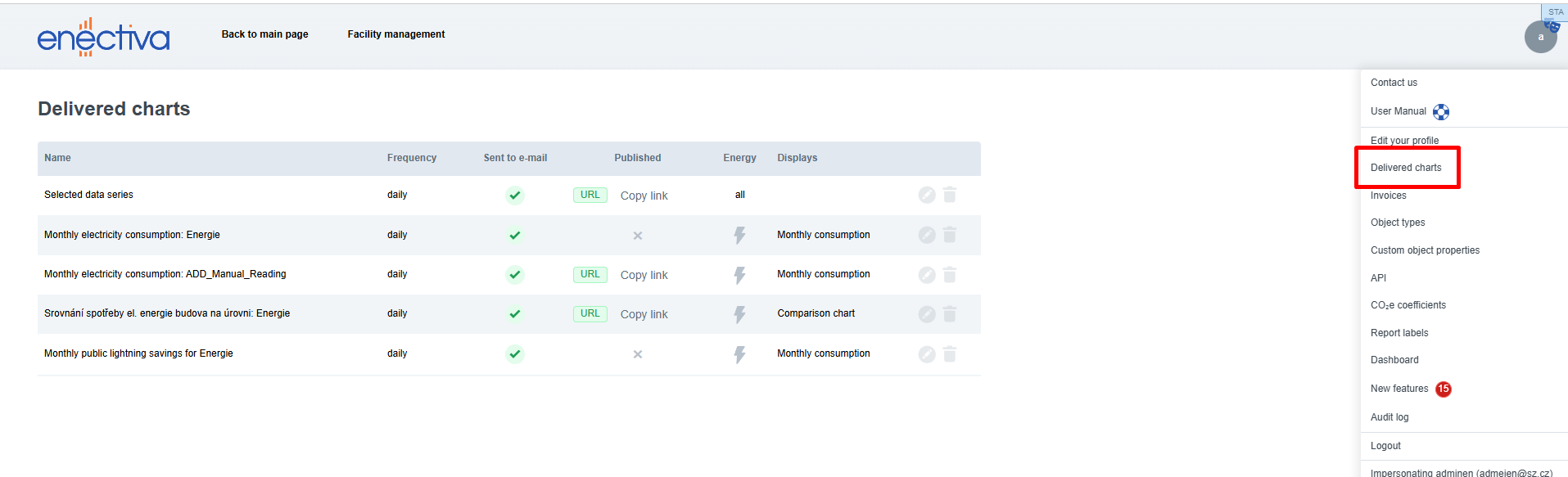1568x477 pixels.
Task: Click lightning energy icon in Comparison chart row
Action: click(739, 314)
